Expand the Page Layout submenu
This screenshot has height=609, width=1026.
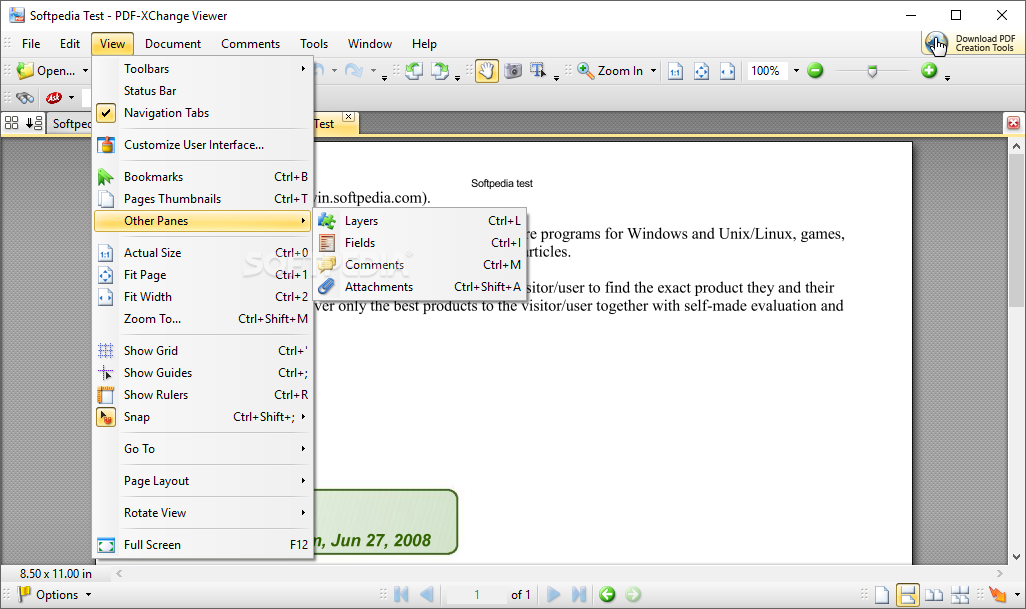pyautogui.click(x=203, y=481)
